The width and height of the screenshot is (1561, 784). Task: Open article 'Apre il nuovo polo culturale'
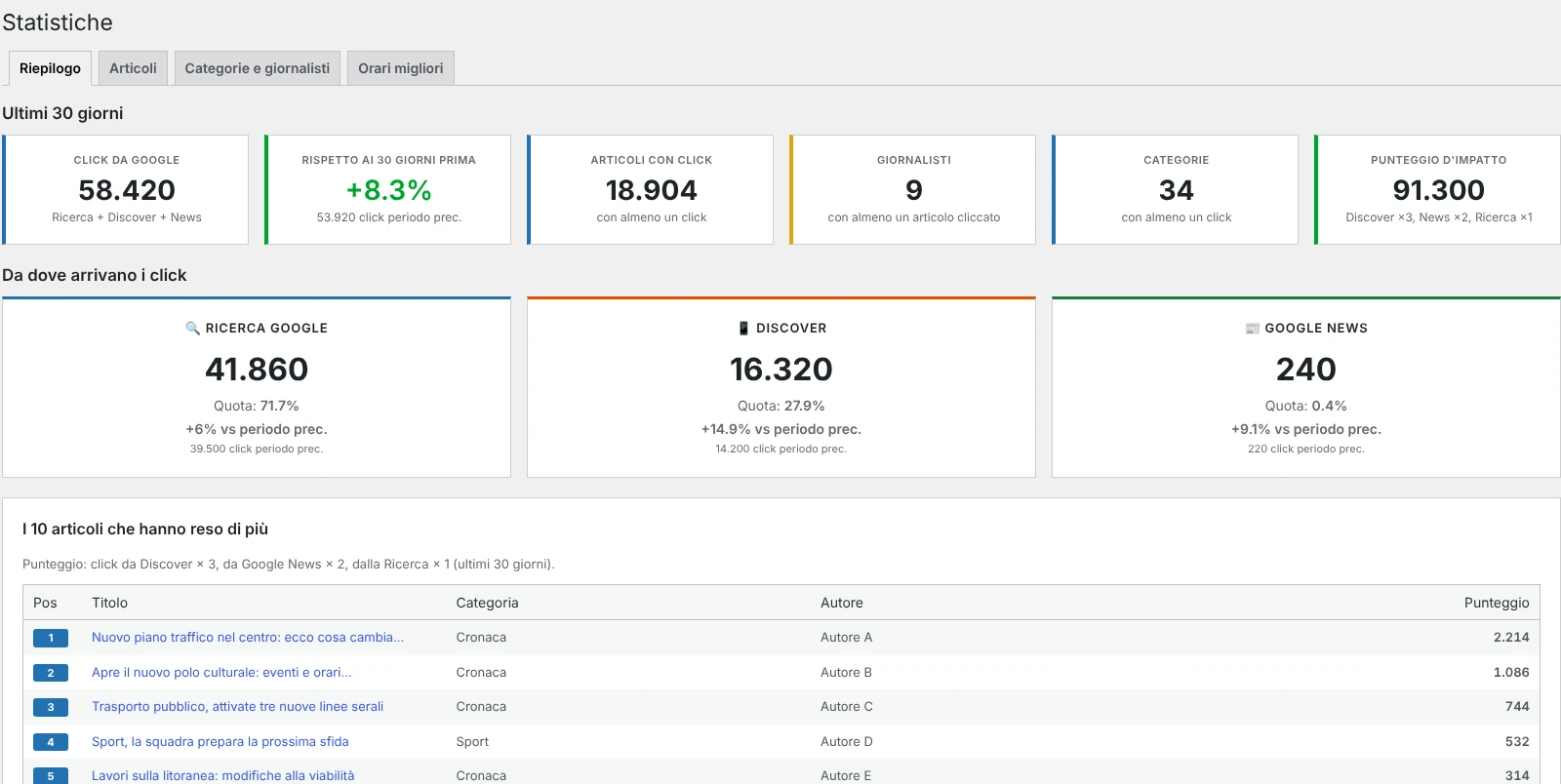pos(221,673)
